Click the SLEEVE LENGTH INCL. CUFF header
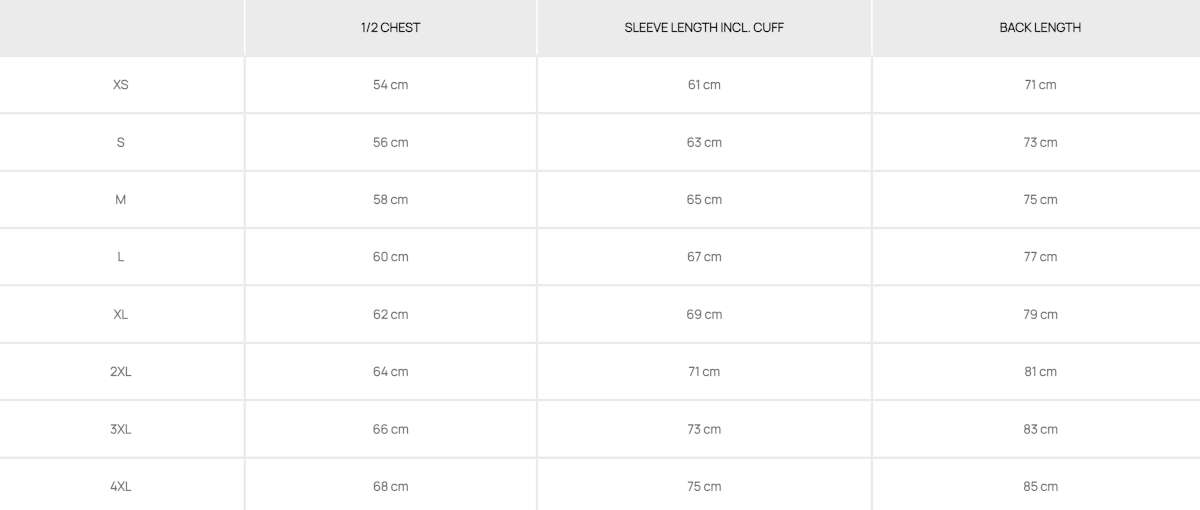 pos(704,28)
